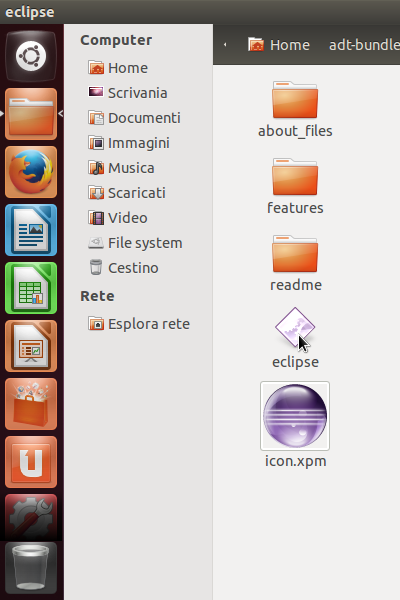Open File system in the sidebar
Image resolution: width=400 pixels, height=600 pixels.
pos(135,243)
